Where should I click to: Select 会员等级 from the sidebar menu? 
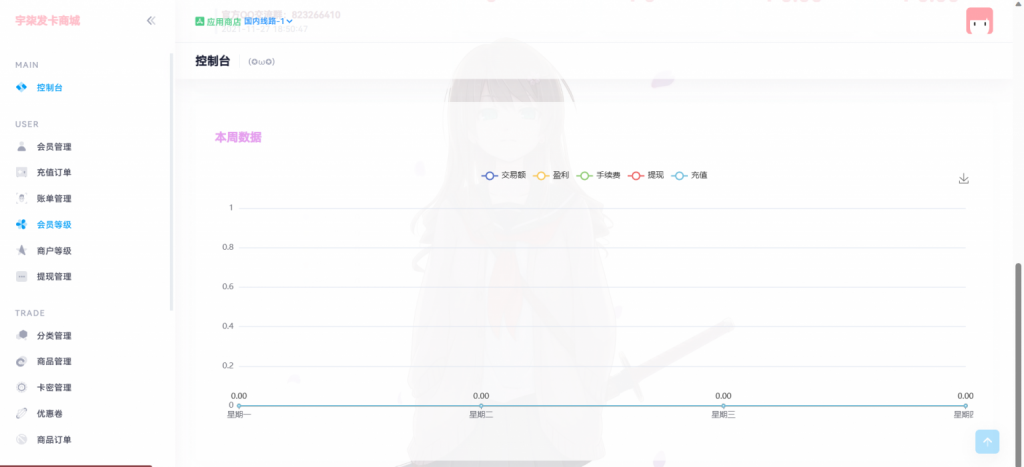click(x=54, y=225)
